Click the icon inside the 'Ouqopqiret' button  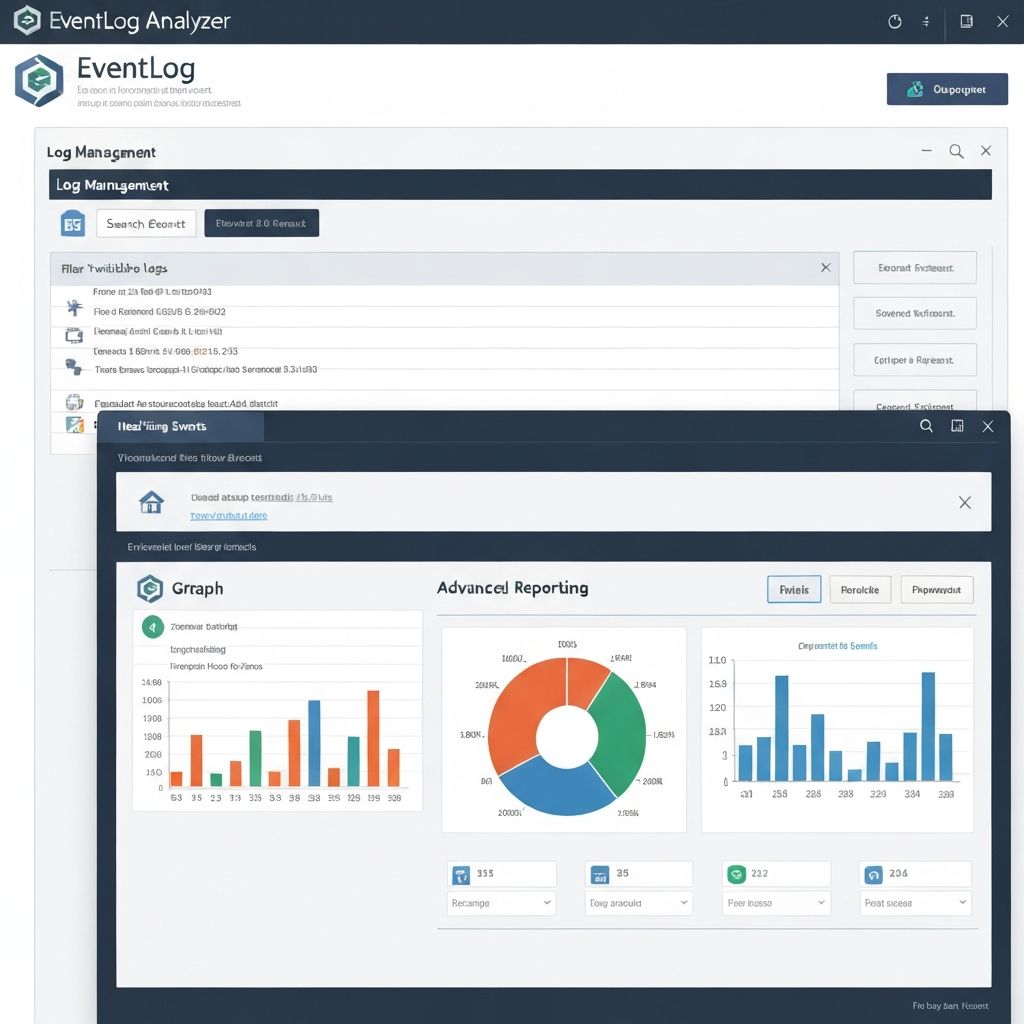(x=915, y=89)
